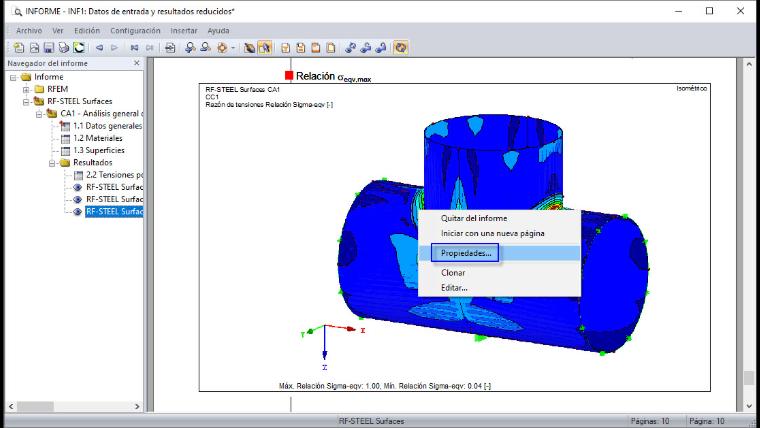Image resolution: width=760 pixels, height=428 pixels.
Task: Collapse the CA1 - Análisis general node
Action: [39, 114]
